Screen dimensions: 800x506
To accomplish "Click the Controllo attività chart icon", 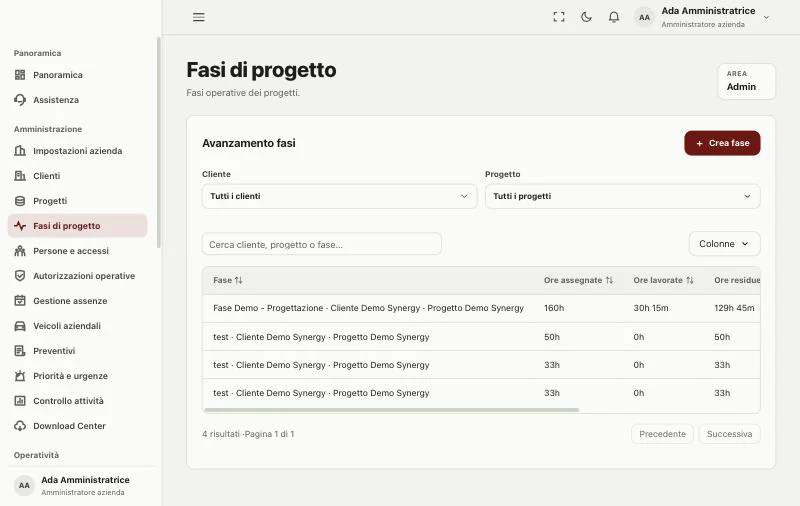I will (20, 401).
